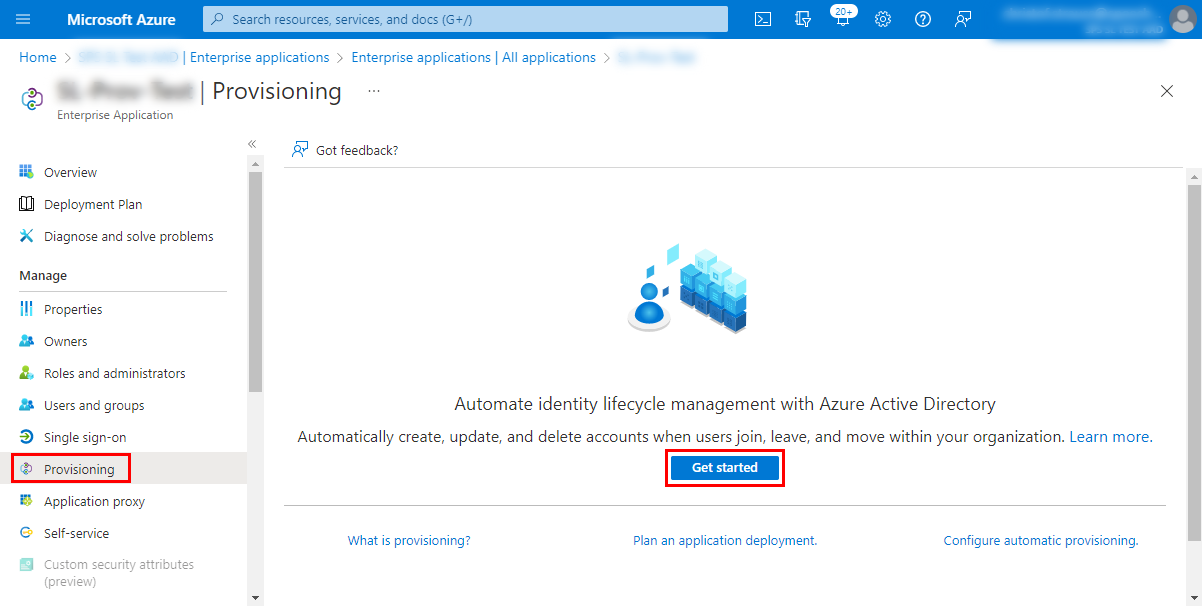This screenshot has width=1202, height=606.
Task: Go to Owners
Action: 66,341
